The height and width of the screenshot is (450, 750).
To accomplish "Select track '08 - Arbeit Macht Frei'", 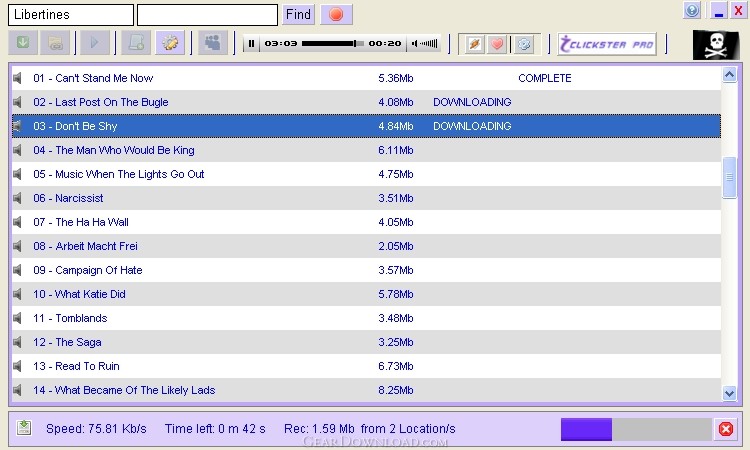I will click(366, 246).
